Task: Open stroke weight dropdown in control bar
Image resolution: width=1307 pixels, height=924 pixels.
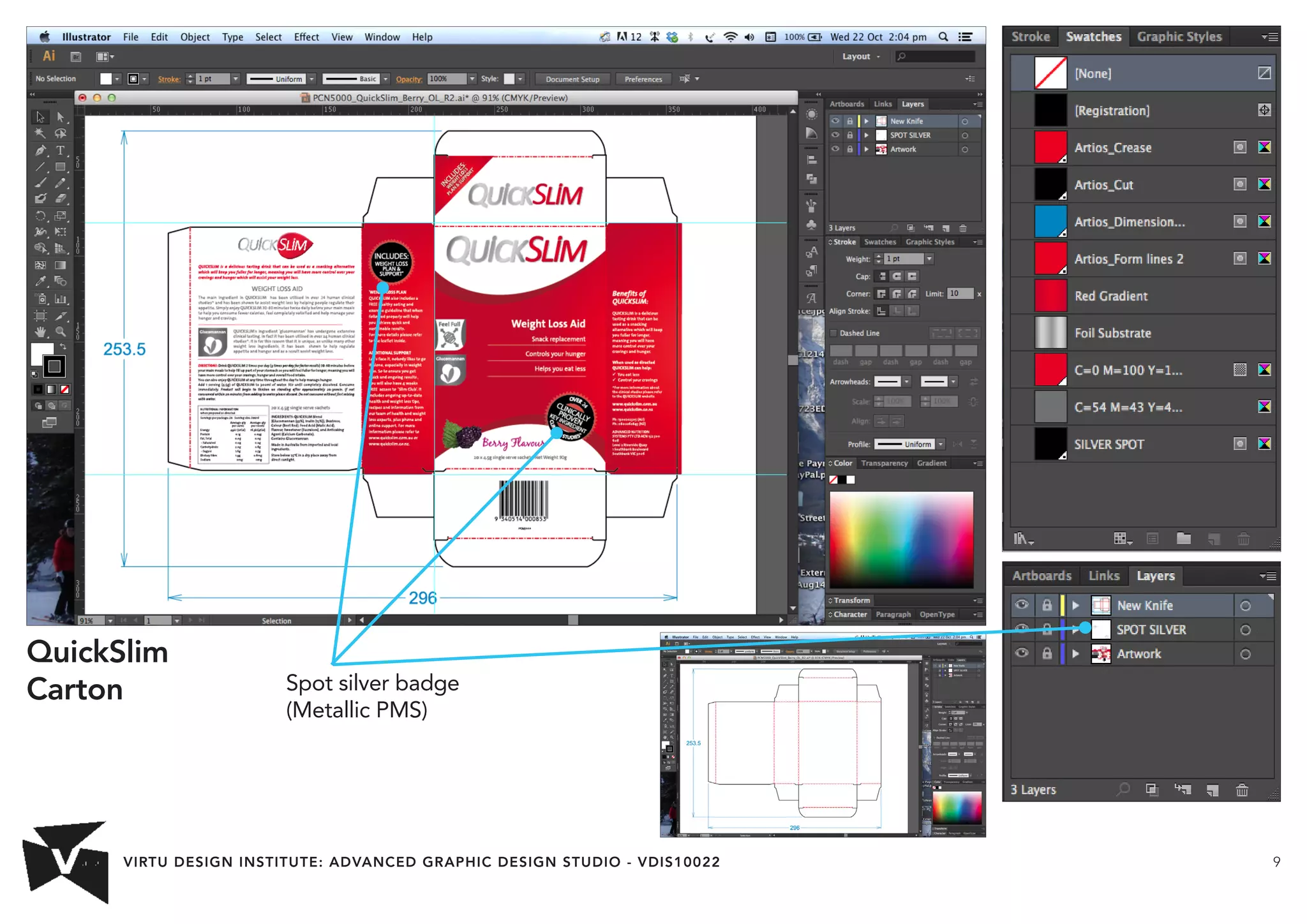Action: tap(235, 79)
